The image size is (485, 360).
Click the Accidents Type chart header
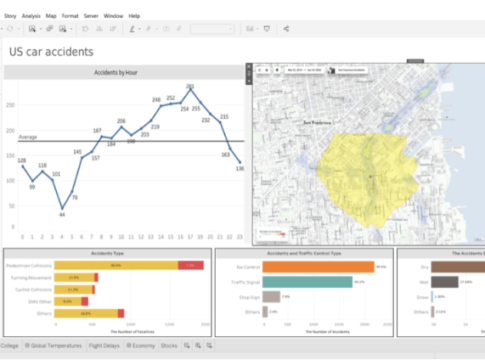(107, 253)
